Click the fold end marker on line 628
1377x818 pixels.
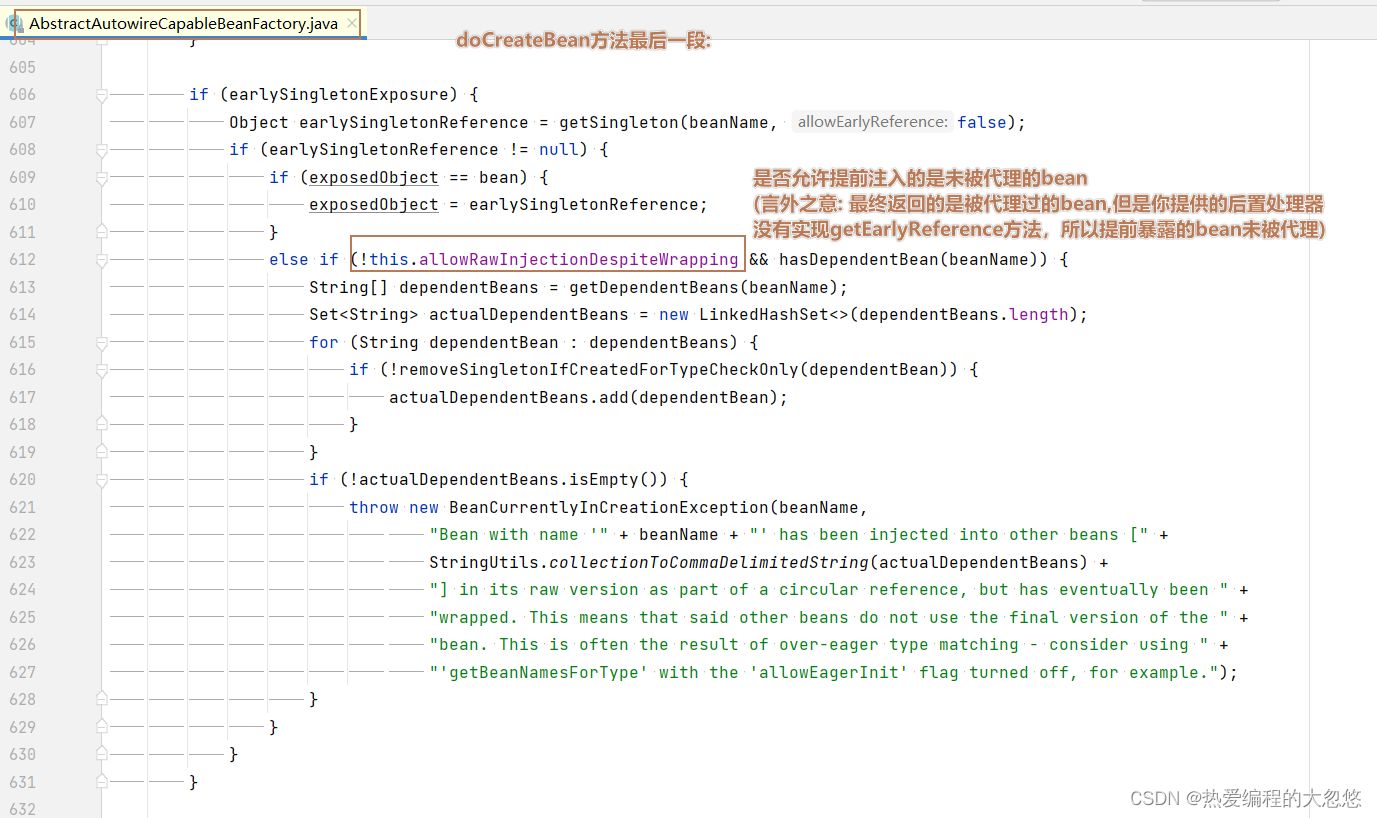click(x=102, y=700)
